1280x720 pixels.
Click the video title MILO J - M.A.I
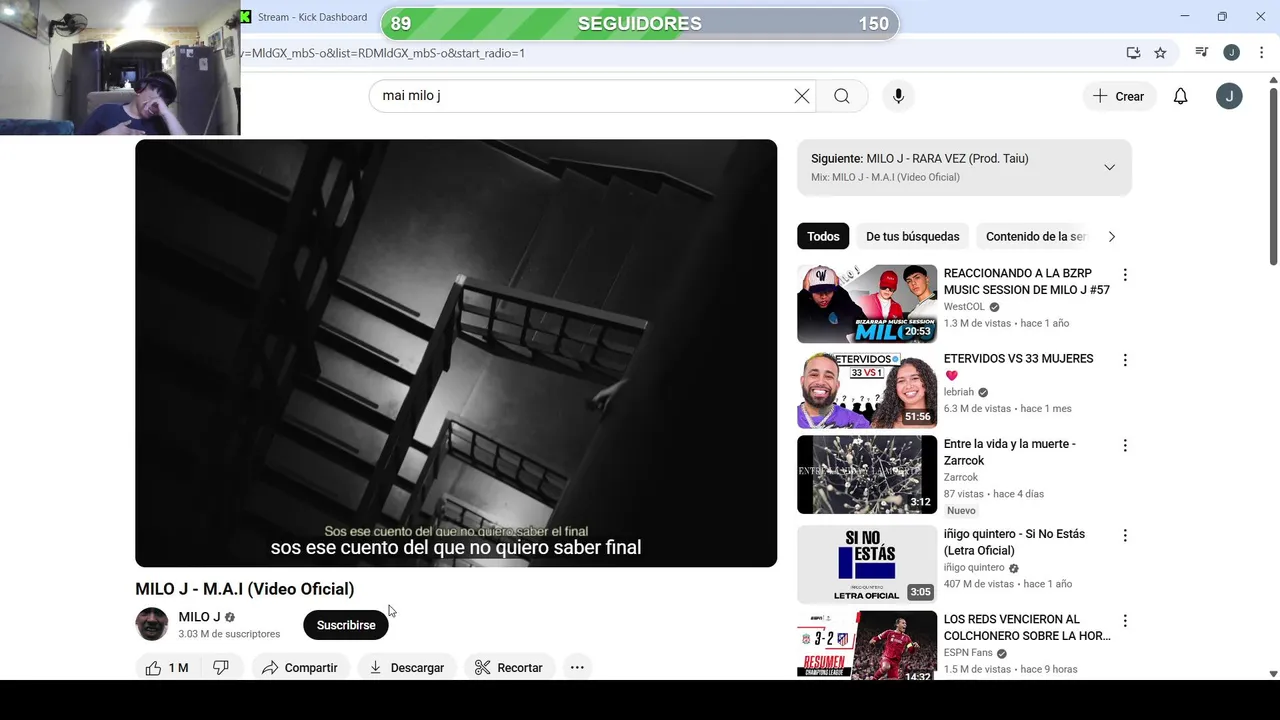point(244,589)
